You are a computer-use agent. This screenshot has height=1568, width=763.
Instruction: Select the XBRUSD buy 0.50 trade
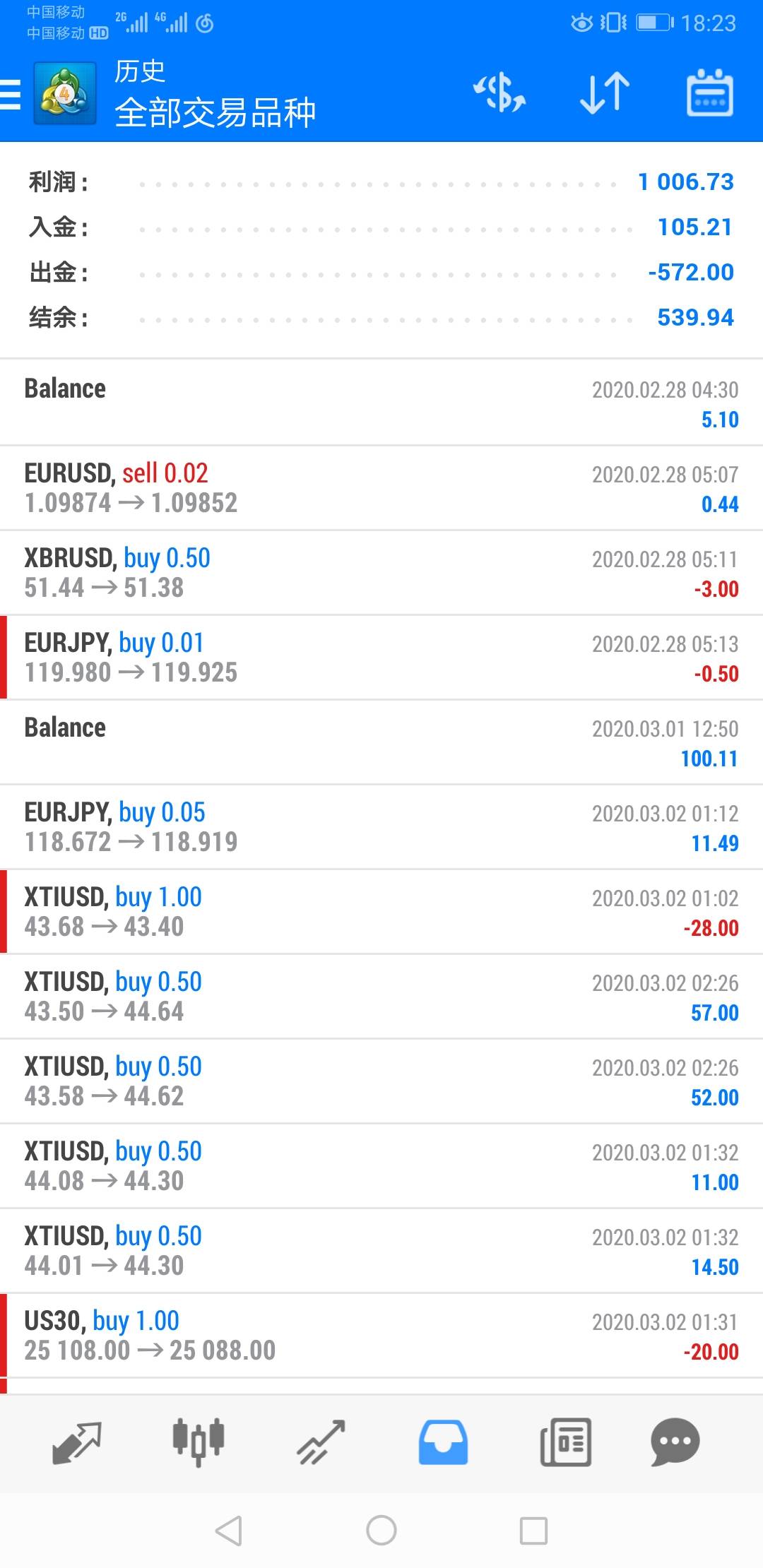[x=381, y=573]
